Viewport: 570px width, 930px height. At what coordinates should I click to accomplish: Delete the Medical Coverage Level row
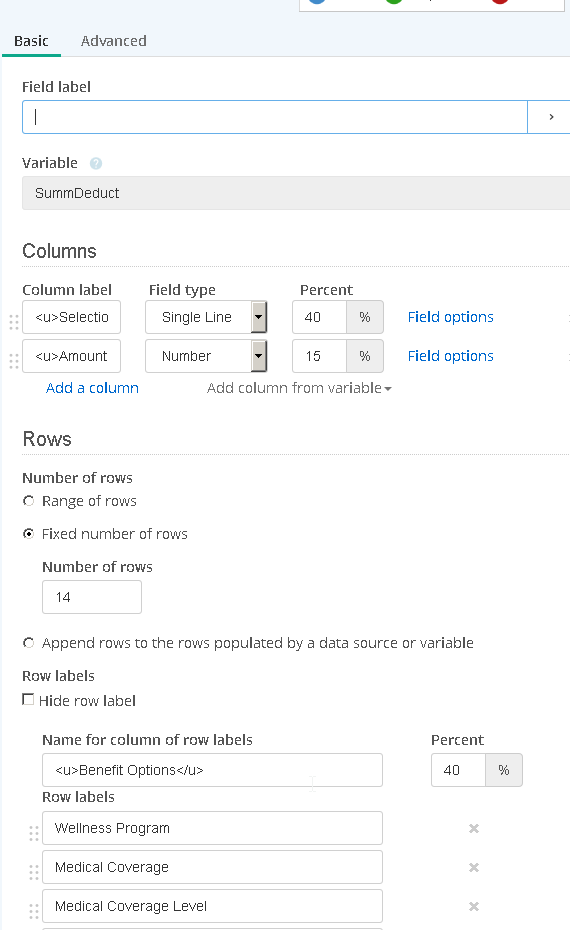pyautogui.click(x=474, y=906)
